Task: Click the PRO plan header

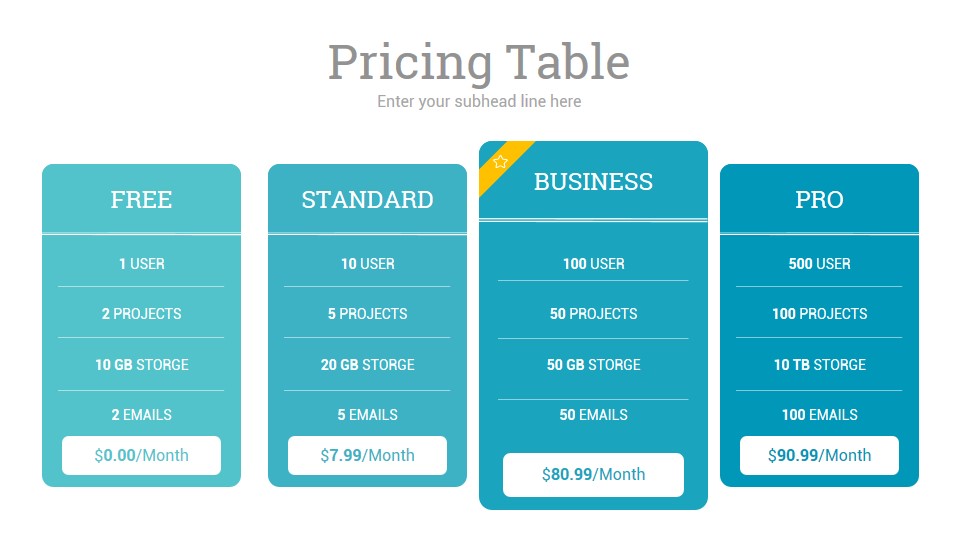Action: (x=819, y=200)
